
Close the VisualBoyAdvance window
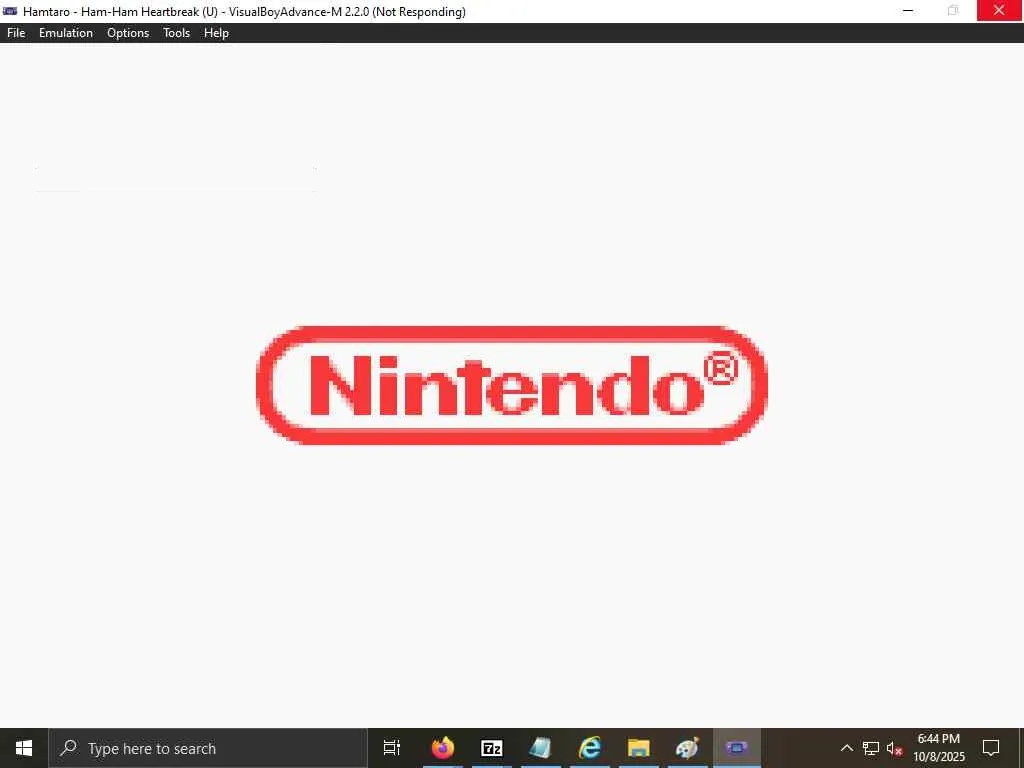(999, 11)
